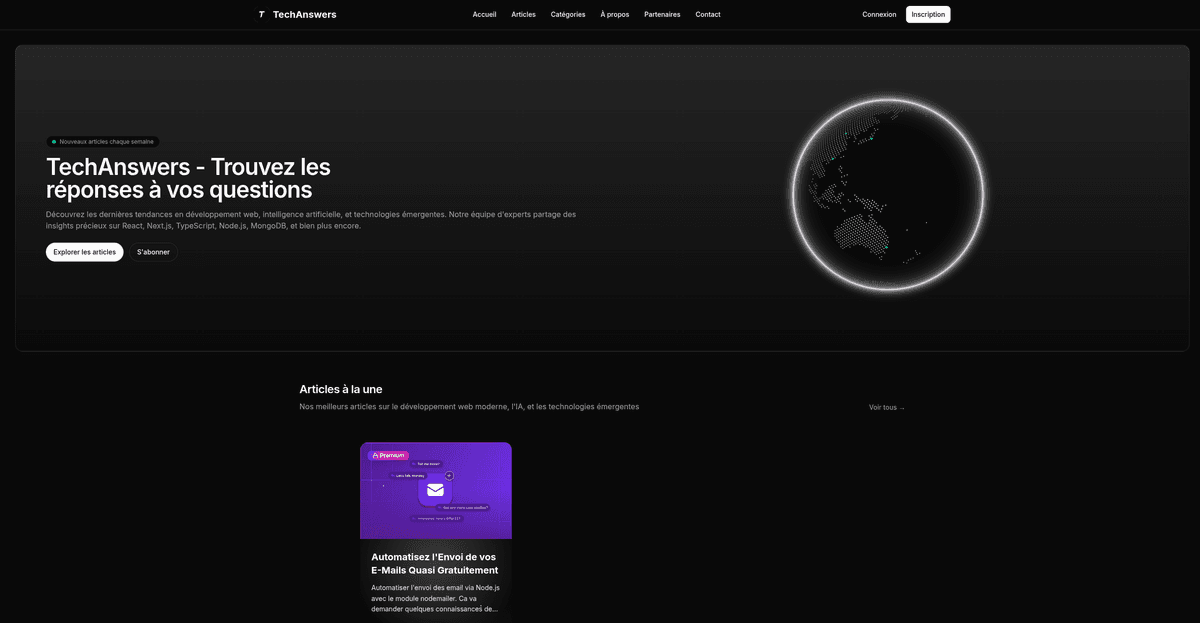This screenshot has width=1200, height=623.
Task: Click the TechAnswers "T" logo icon
Action: tap(261, 14)
